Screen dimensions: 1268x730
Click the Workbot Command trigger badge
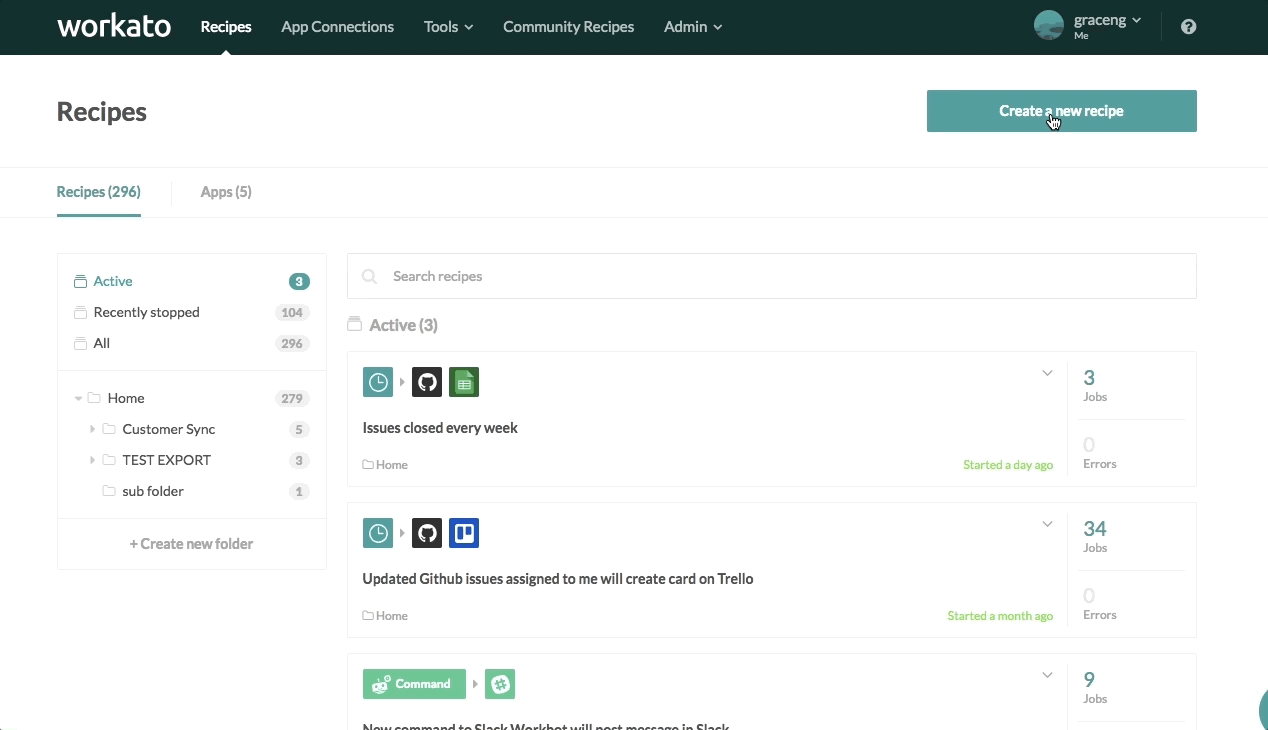click(414, 684)
